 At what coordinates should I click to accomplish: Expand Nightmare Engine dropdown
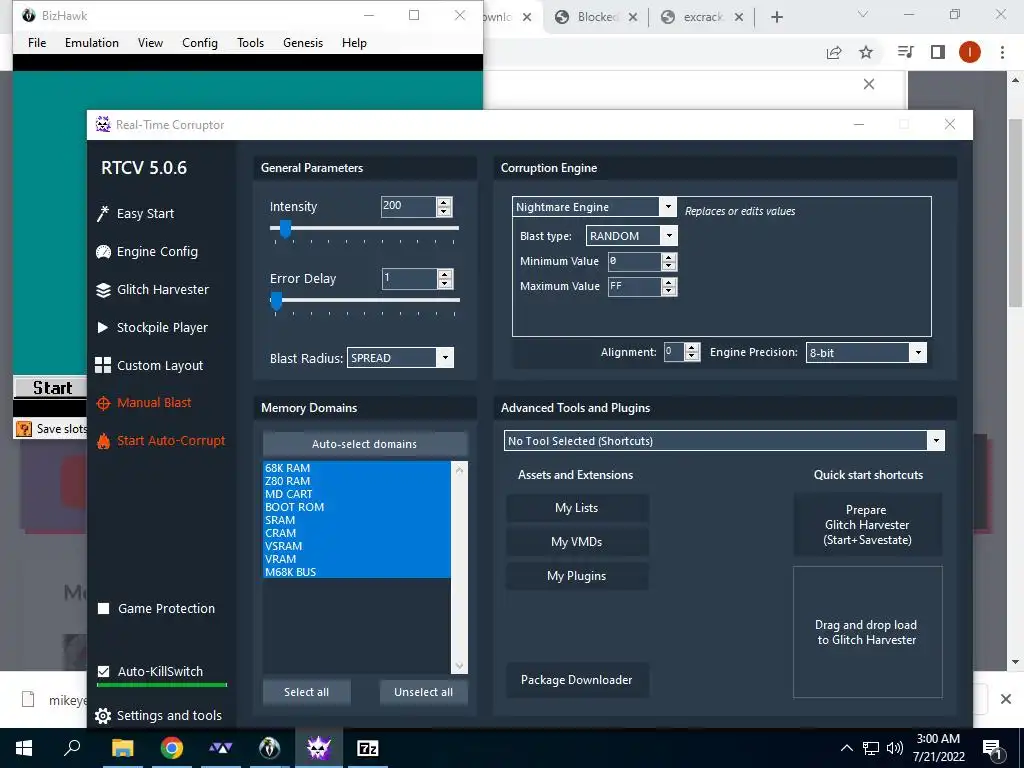pyautogui.click(x=667, y=207)
